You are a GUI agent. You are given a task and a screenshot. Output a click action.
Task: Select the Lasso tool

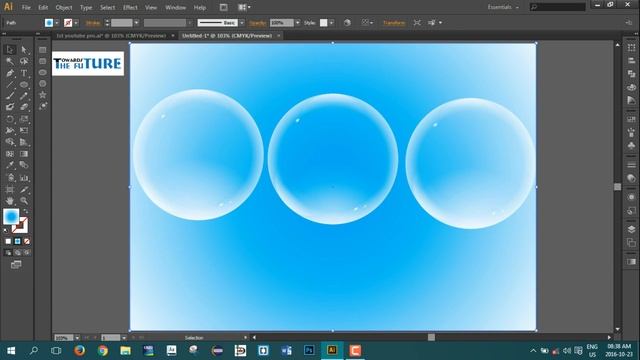(24, 62)
